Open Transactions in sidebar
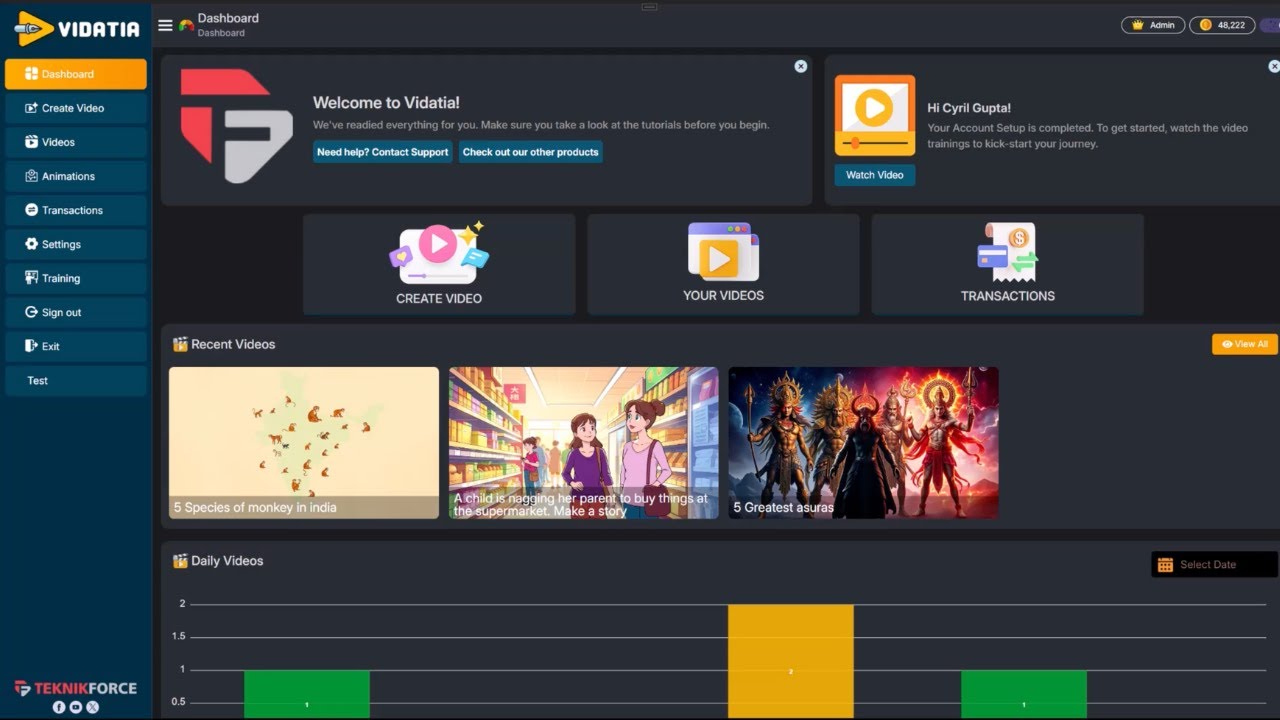The image size is (1280, 720). coord(76,210)
